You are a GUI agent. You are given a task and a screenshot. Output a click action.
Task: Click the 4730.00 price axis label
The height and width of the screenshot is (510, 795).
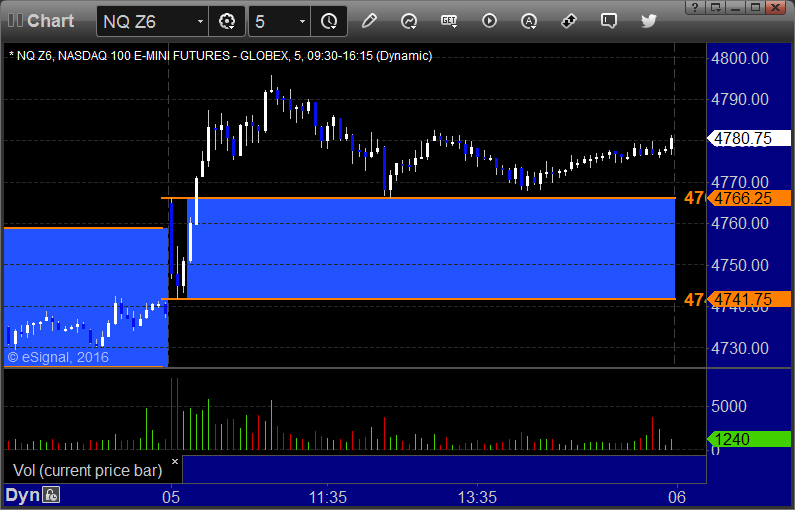(739, 348)
